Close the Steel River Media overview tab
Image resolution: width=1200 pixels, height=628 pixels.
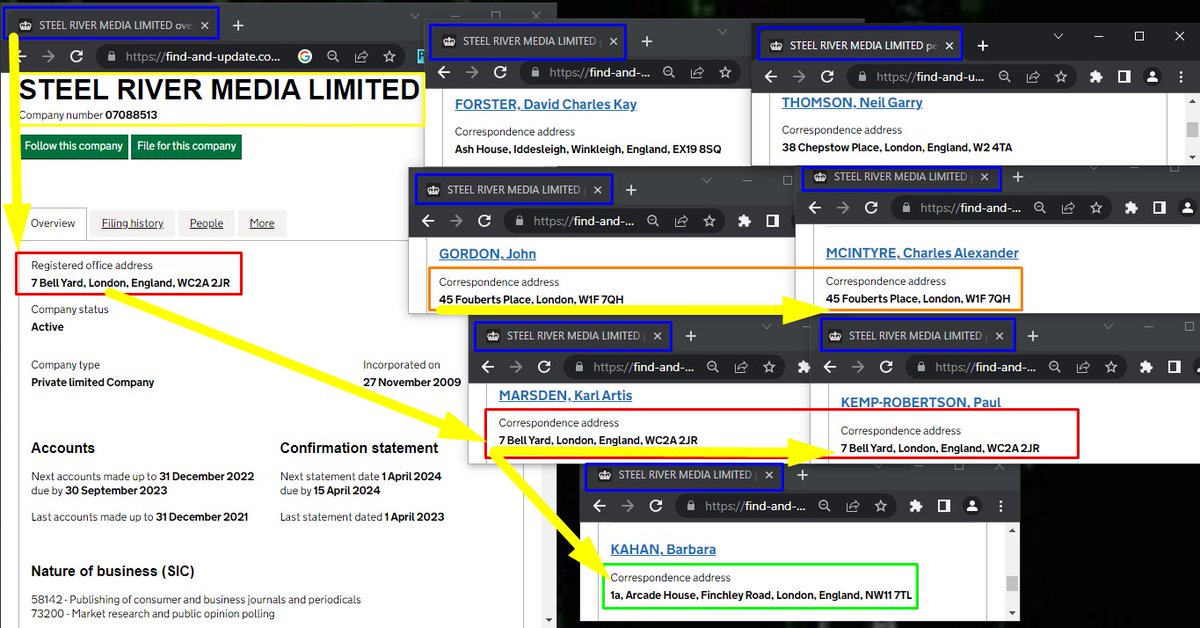(205, 25)
